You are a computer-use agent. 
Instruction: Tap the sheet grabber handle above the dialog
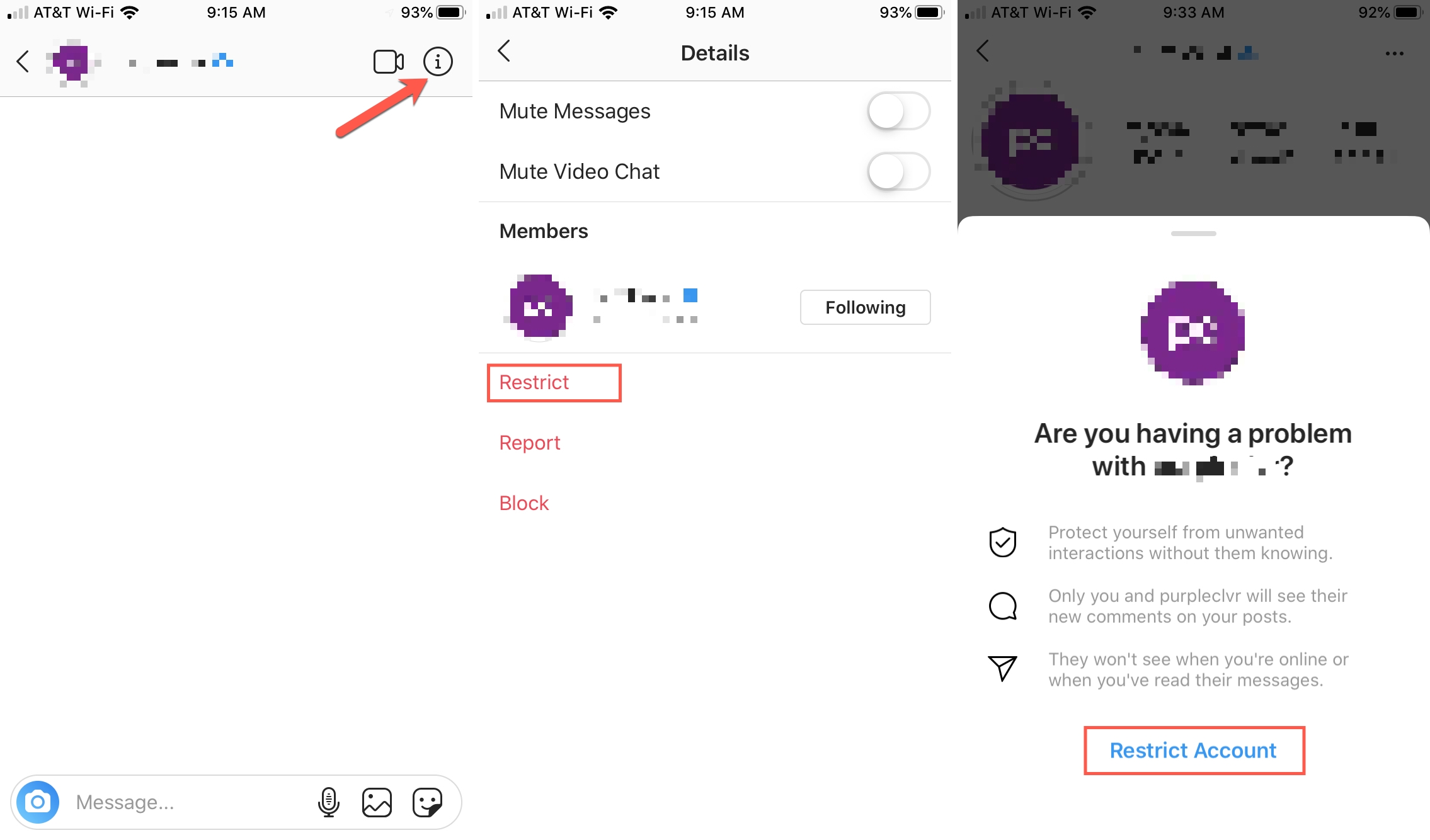[1194, 234]
